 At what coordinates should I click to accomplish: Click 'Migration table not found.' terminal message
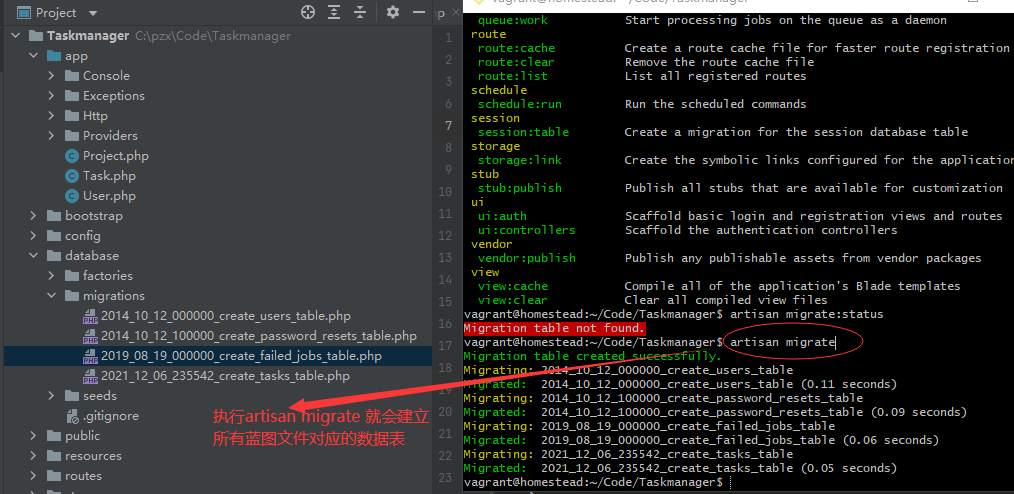point(555,328)
